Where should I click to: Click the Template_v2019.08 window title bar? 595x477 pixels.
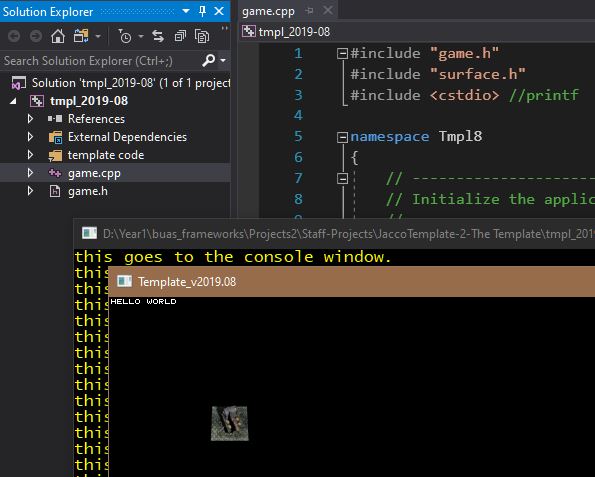tap(352, 282)
